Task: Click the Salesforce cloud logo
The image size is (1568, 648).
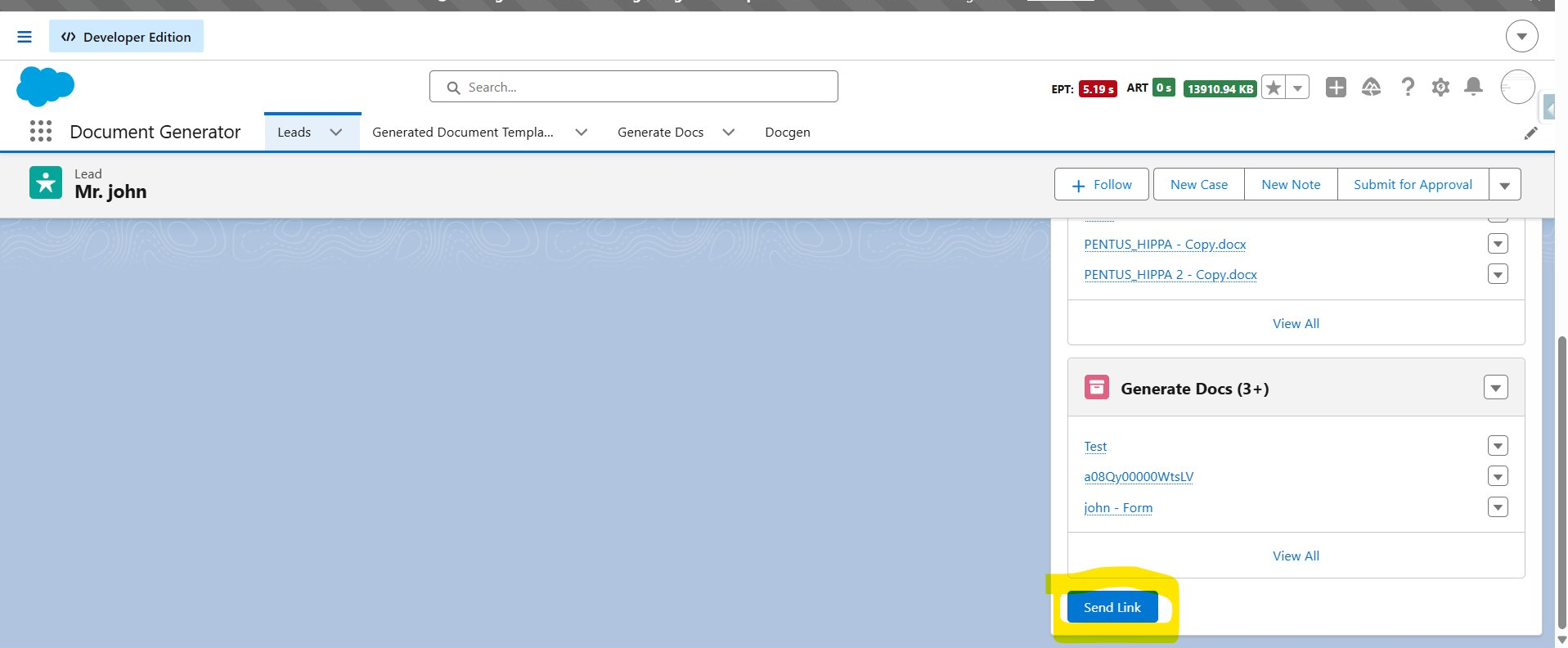Action: [45, 86]
